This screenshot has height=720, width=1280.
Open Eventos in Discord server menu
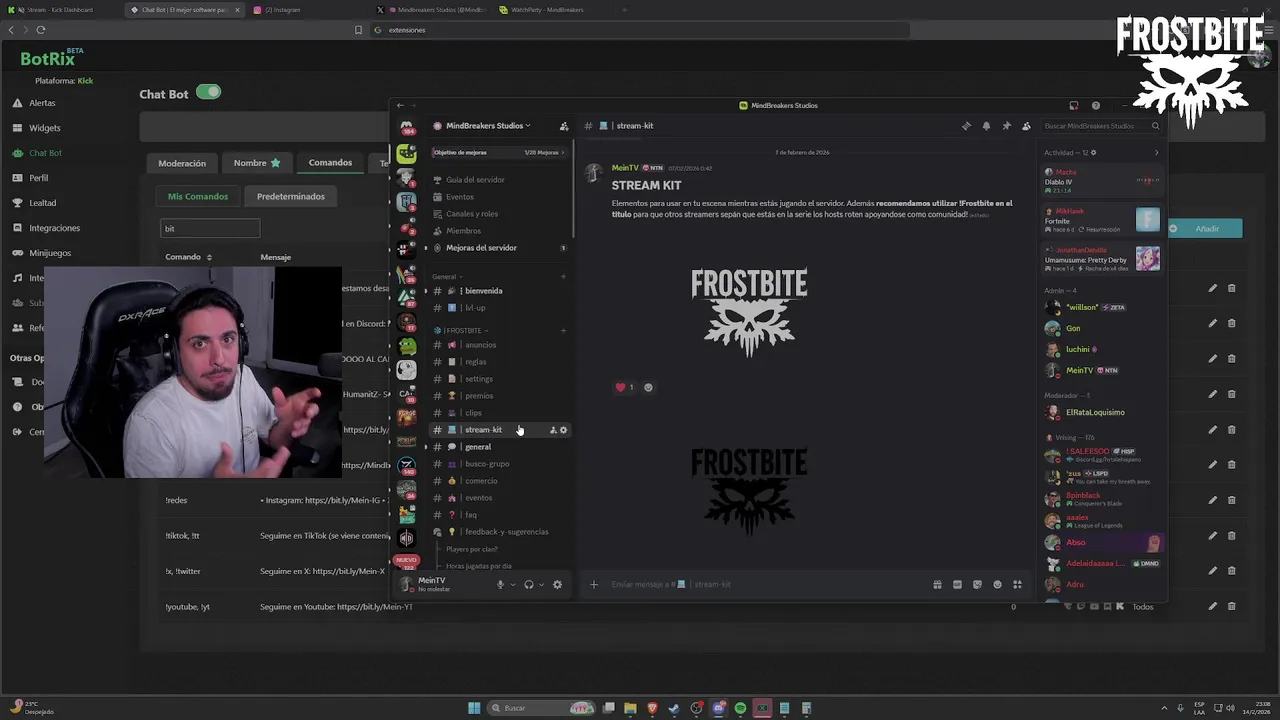pyautogui.click(x=460, y=197)
